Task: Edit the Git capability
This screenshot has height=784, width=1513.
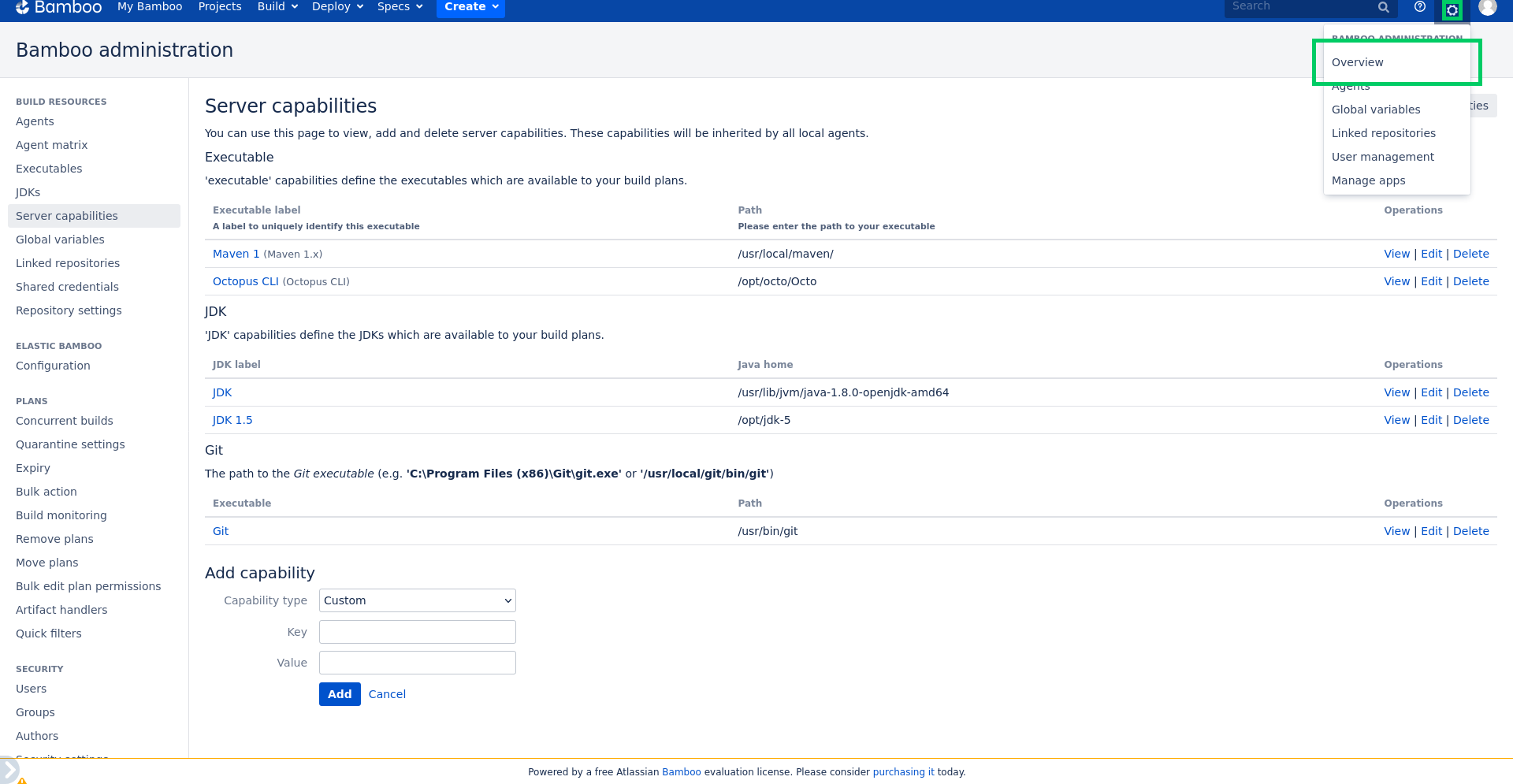Action: tap(1431, 531)
